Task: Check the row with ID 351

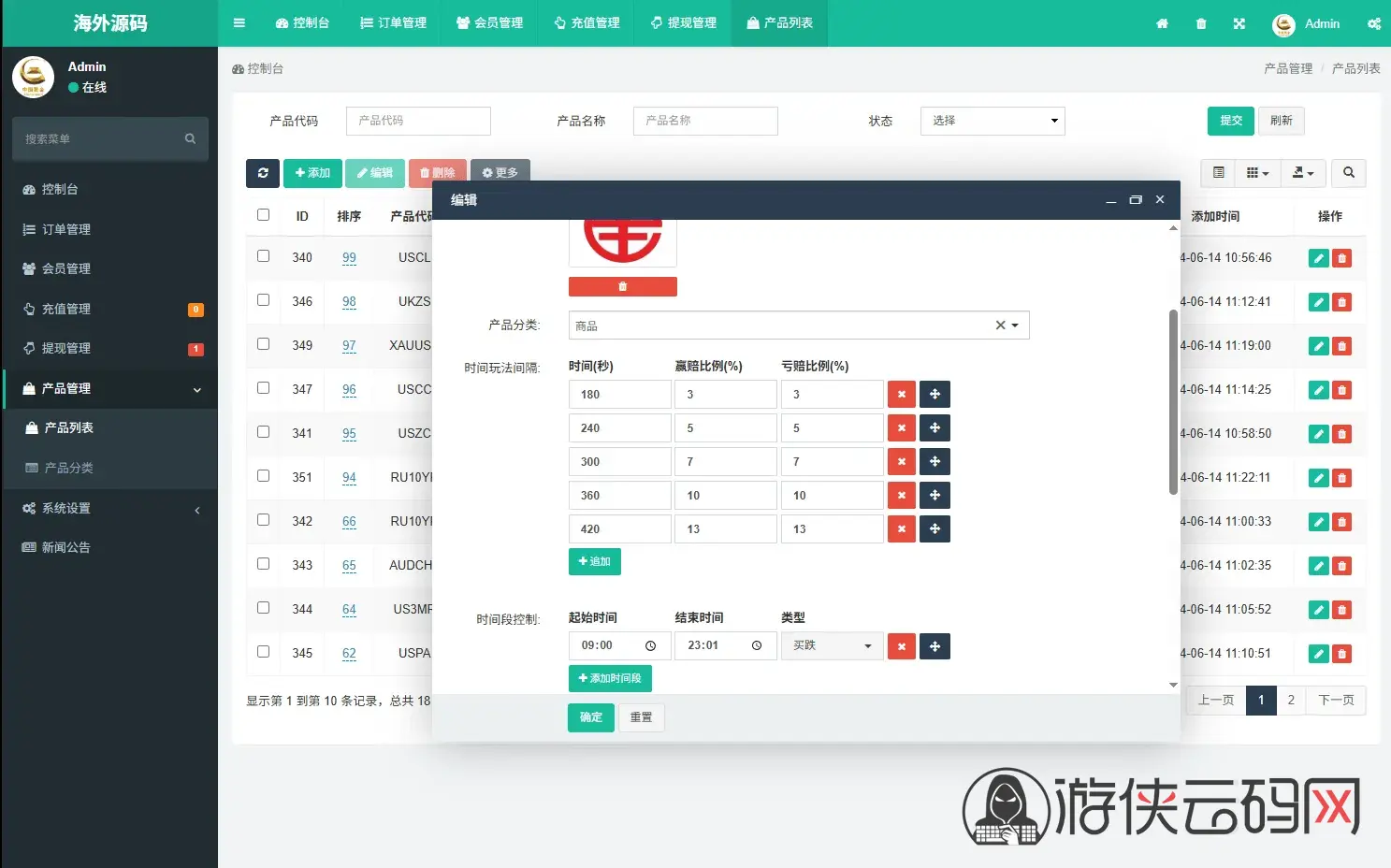Action: point(263,476)
